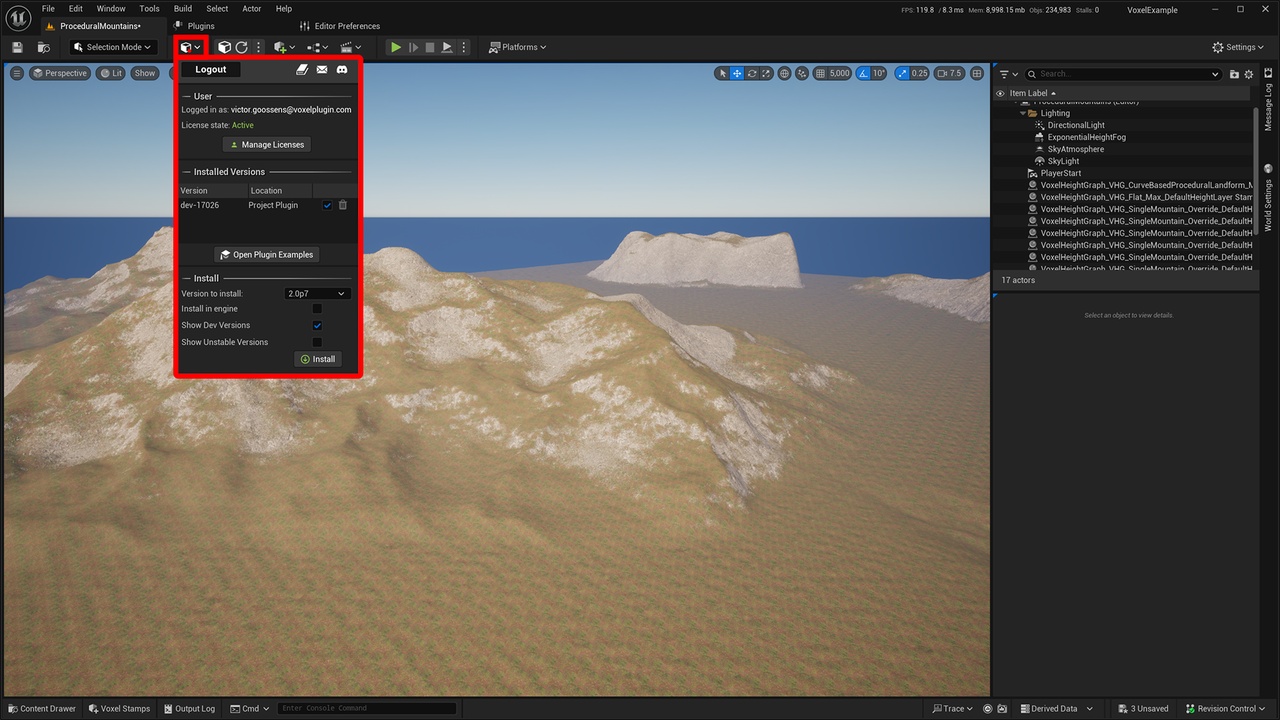The width and height of the screenshot is (1280, 720).
Task: Open the Voxel Plugin cube dropdown
Action: click(190, 47)
